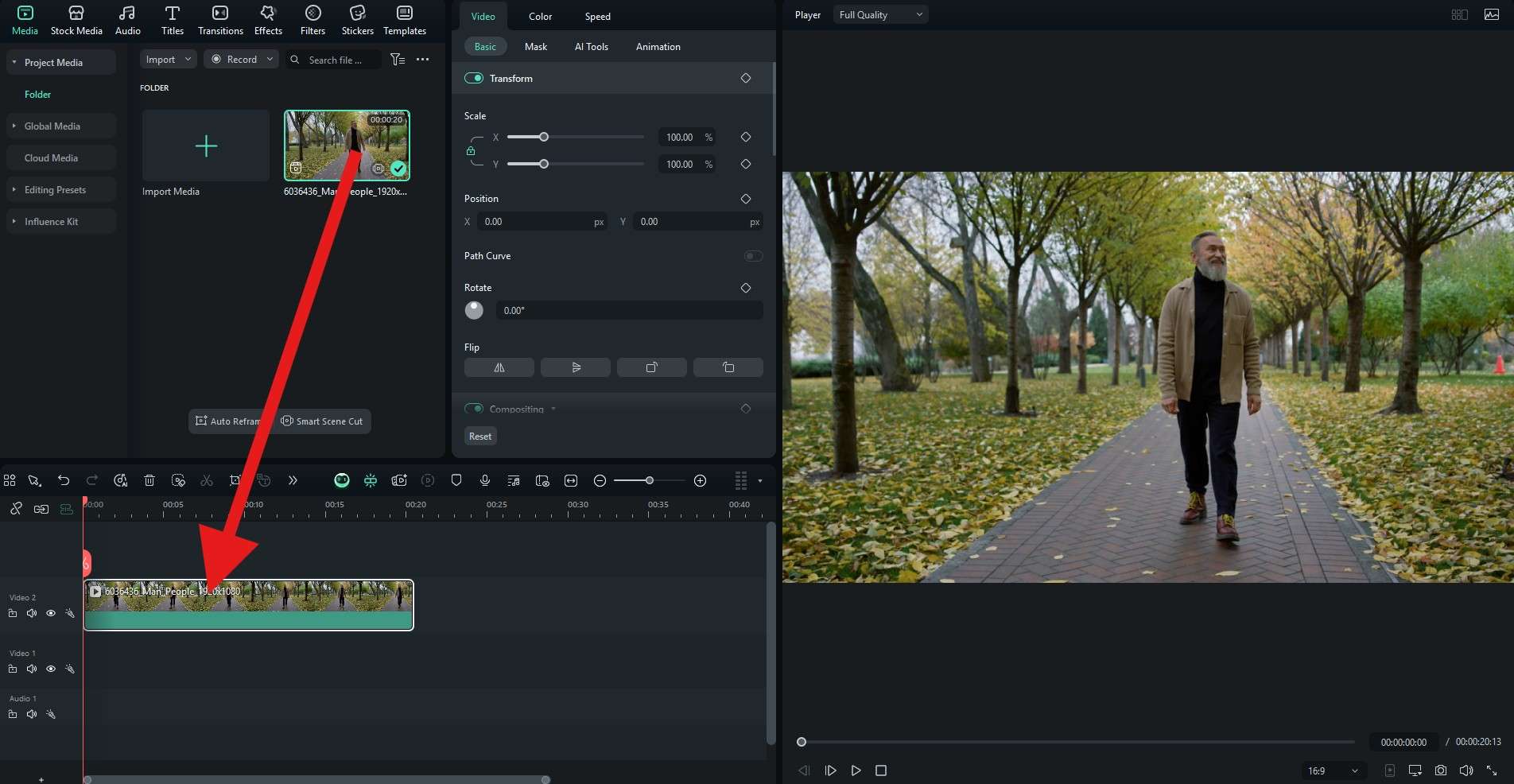Open the audio mixer icon in timeline toolbar

514,480
